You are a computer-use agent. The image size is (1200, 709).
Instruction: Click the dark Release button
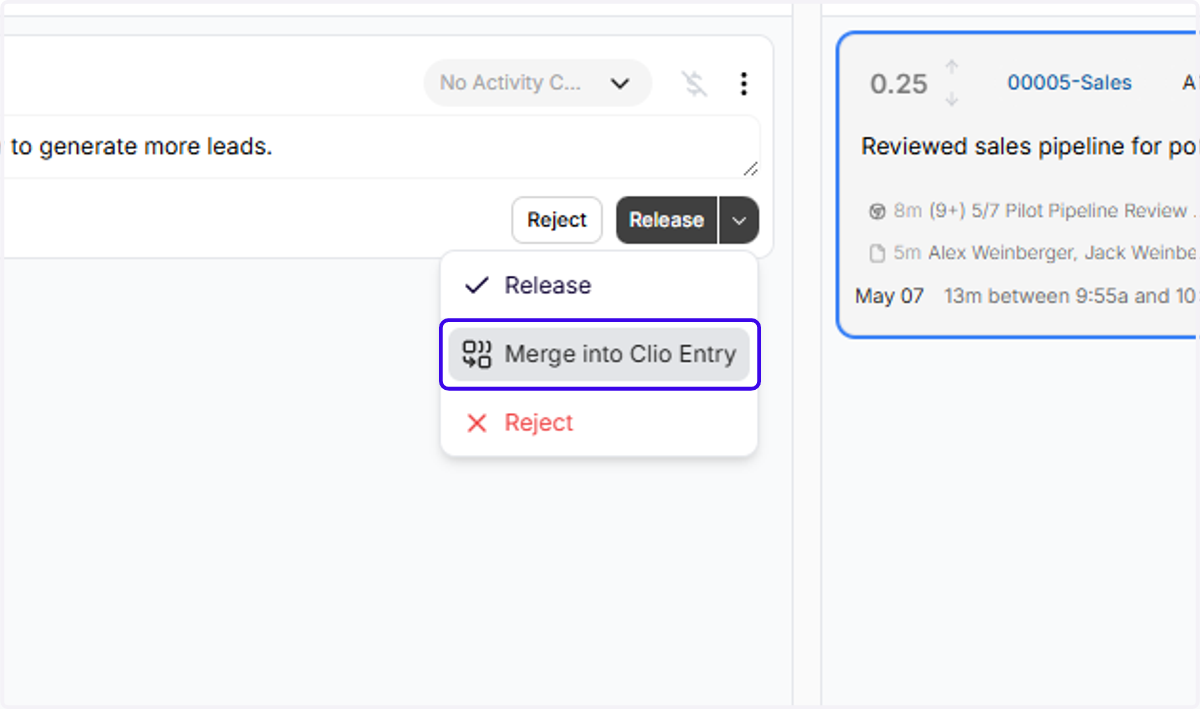click(x=667, y=220)
